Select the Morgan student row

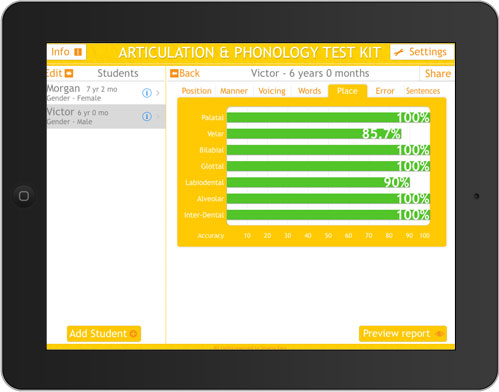tap(106, 93)
